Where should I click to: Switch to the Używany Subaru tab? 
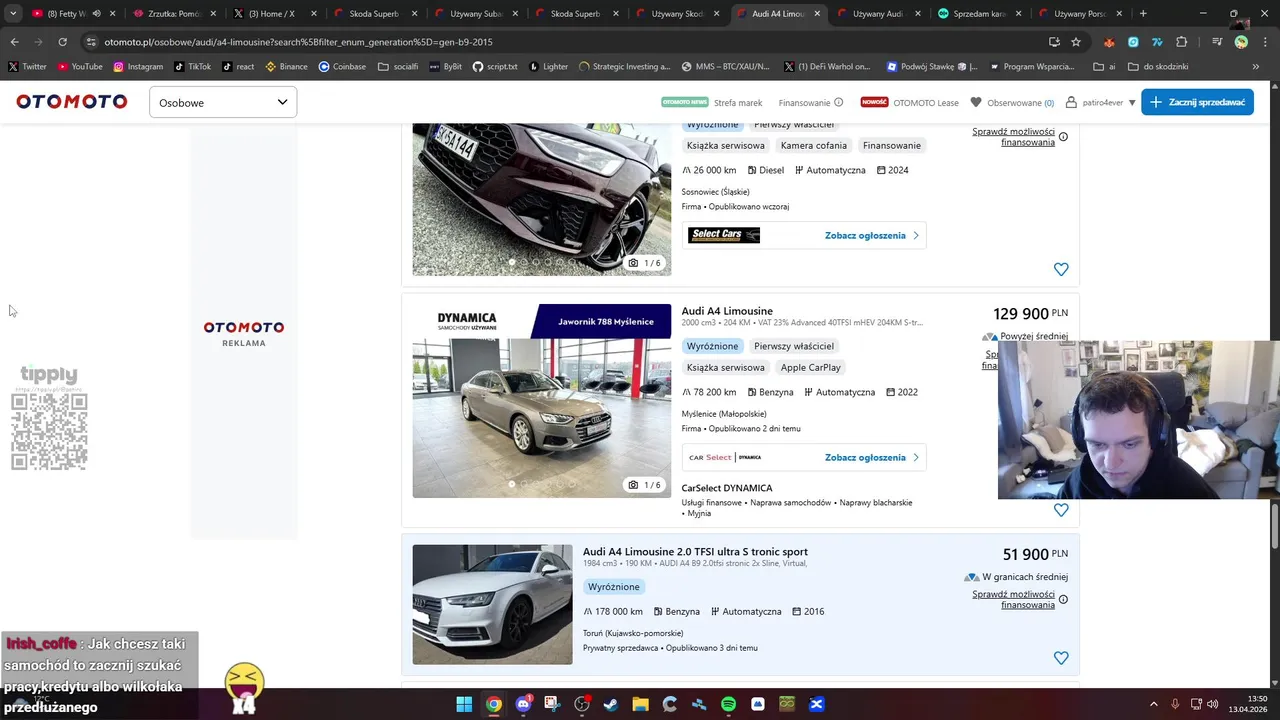pos(476,14)
